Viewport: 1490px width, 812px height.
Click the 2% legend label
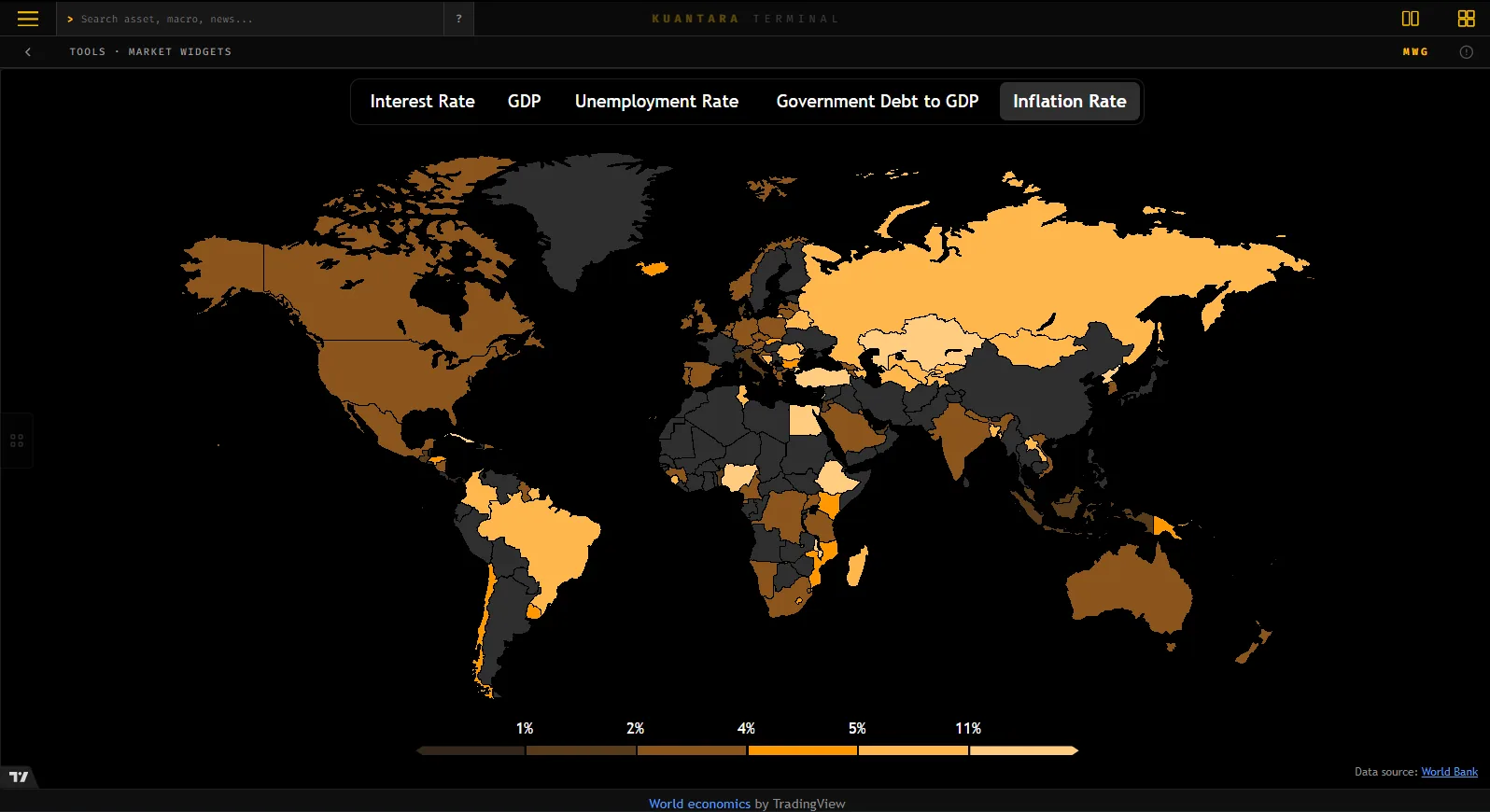635,728
